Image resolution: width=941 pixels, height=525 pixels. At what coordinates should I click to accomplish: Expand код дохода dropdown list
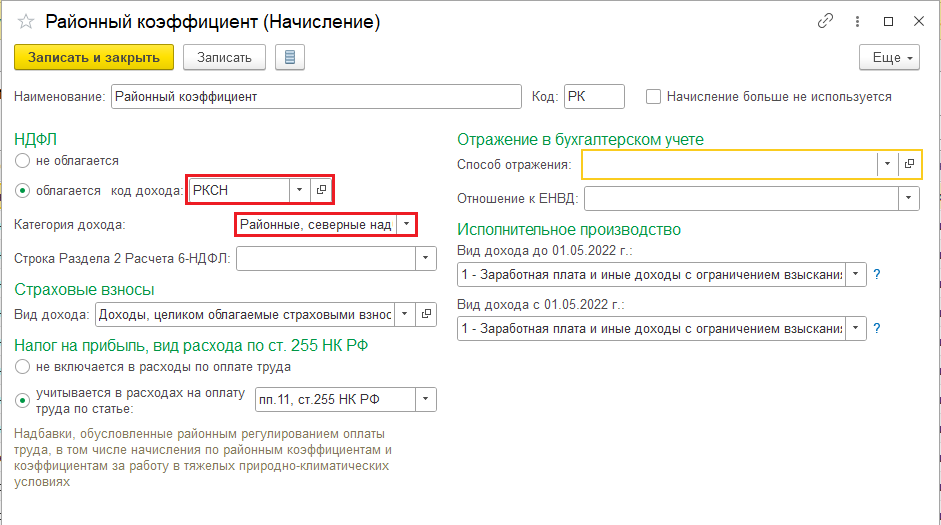tap(299, 190)
